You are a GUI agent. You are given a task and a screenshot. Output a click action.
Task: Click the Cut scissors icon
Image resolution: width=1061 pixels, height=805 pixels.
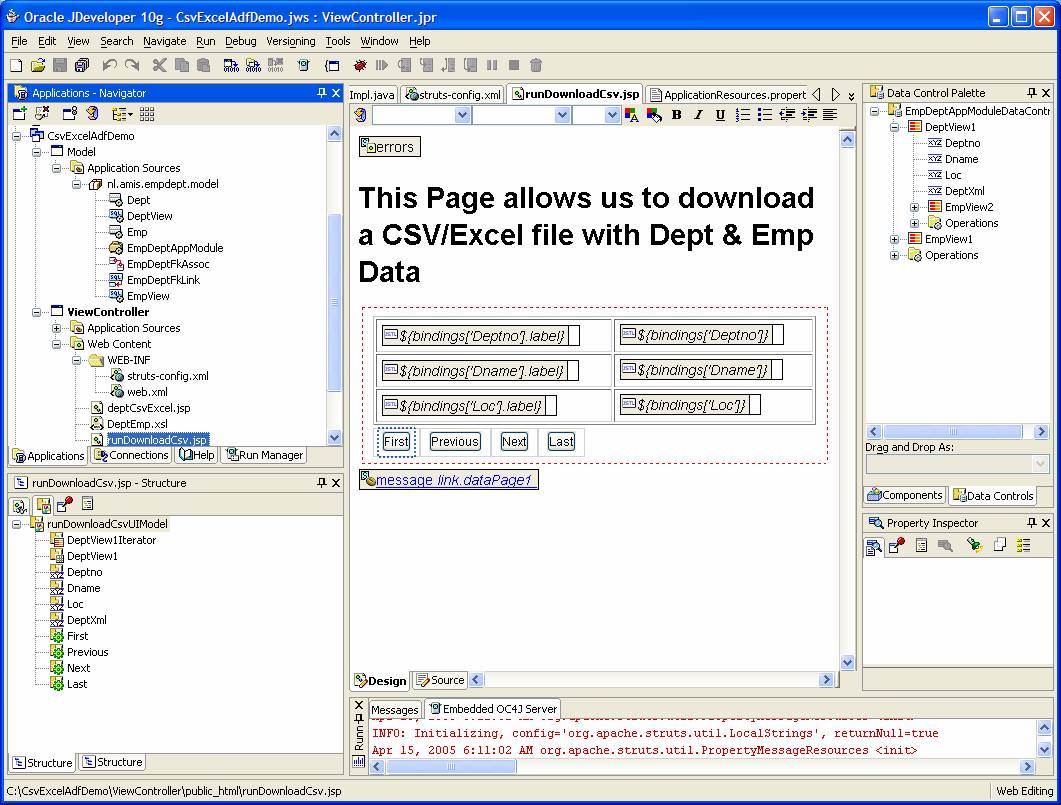click(x=159, y=65)
